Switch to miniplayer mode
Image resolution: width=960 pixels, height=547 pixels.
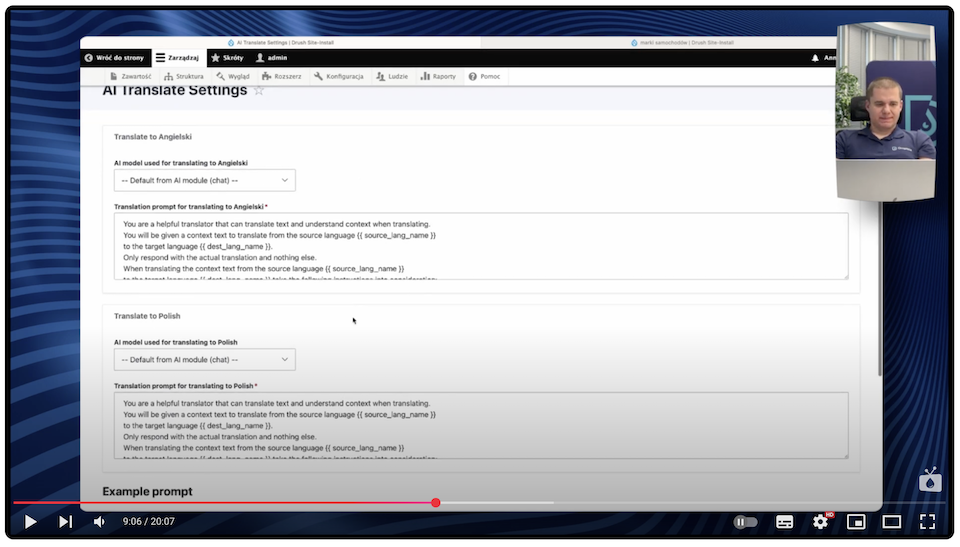pos(856,522)
